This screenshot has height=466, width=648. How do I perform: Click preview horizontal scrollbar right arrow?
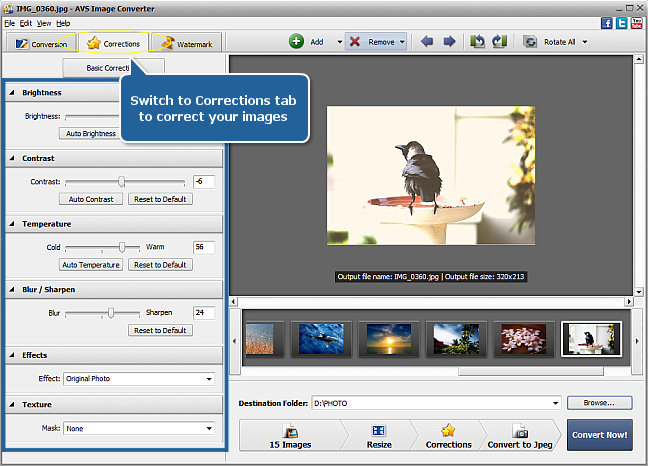point(629,302)
